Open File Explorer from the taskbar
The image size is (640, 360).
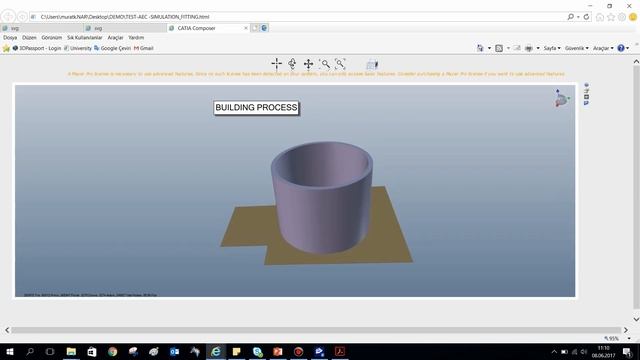(71, 351)
